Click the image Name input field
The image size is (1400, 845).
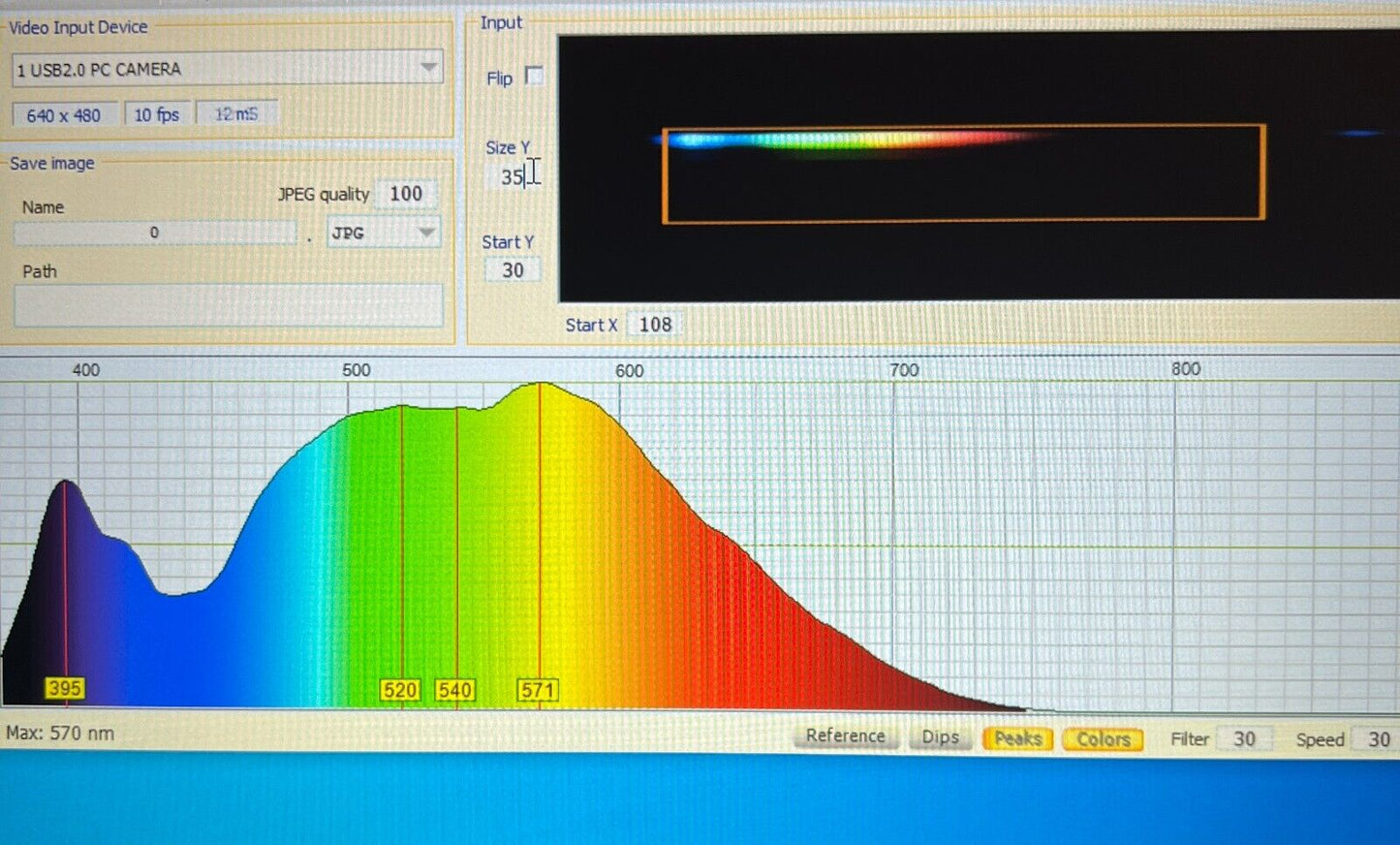point(155,233)
